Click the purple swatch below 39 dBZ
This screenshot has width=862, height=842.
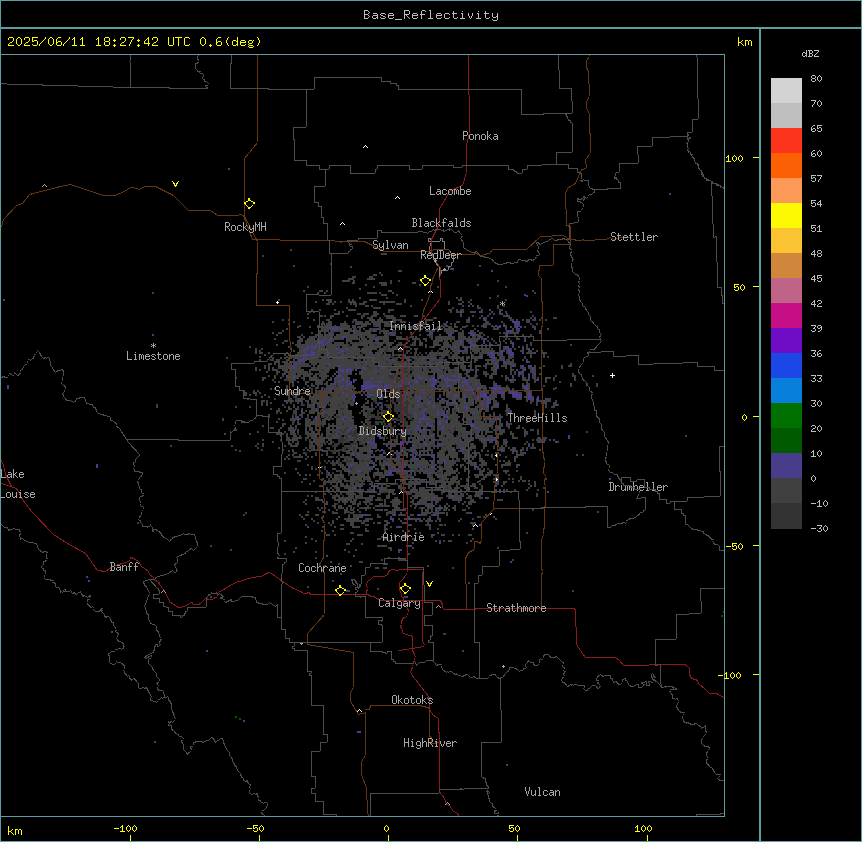[786, 340]
